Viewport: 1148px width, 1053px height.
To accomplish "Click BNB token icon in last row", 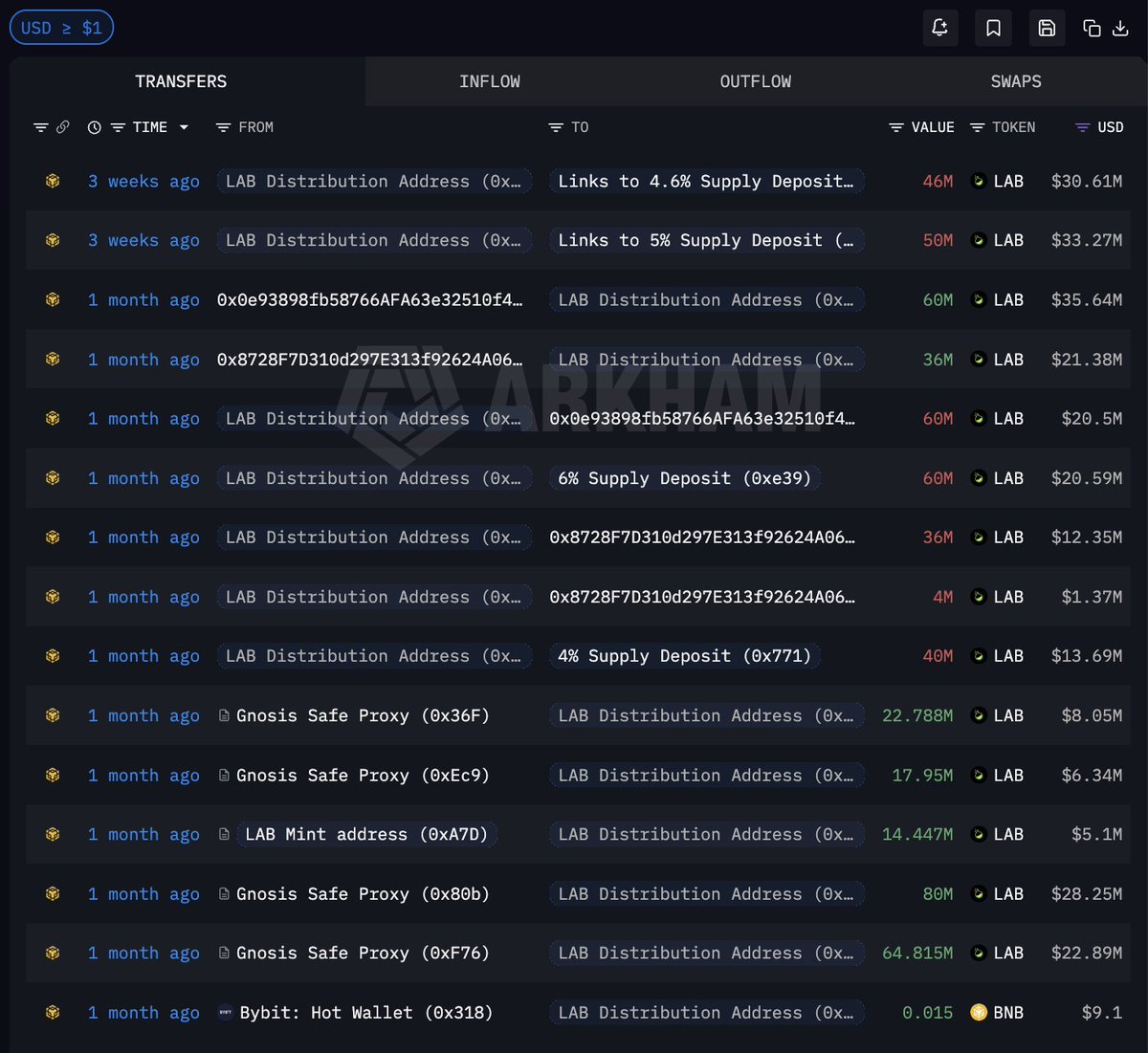I will (x=979, y=1012).
